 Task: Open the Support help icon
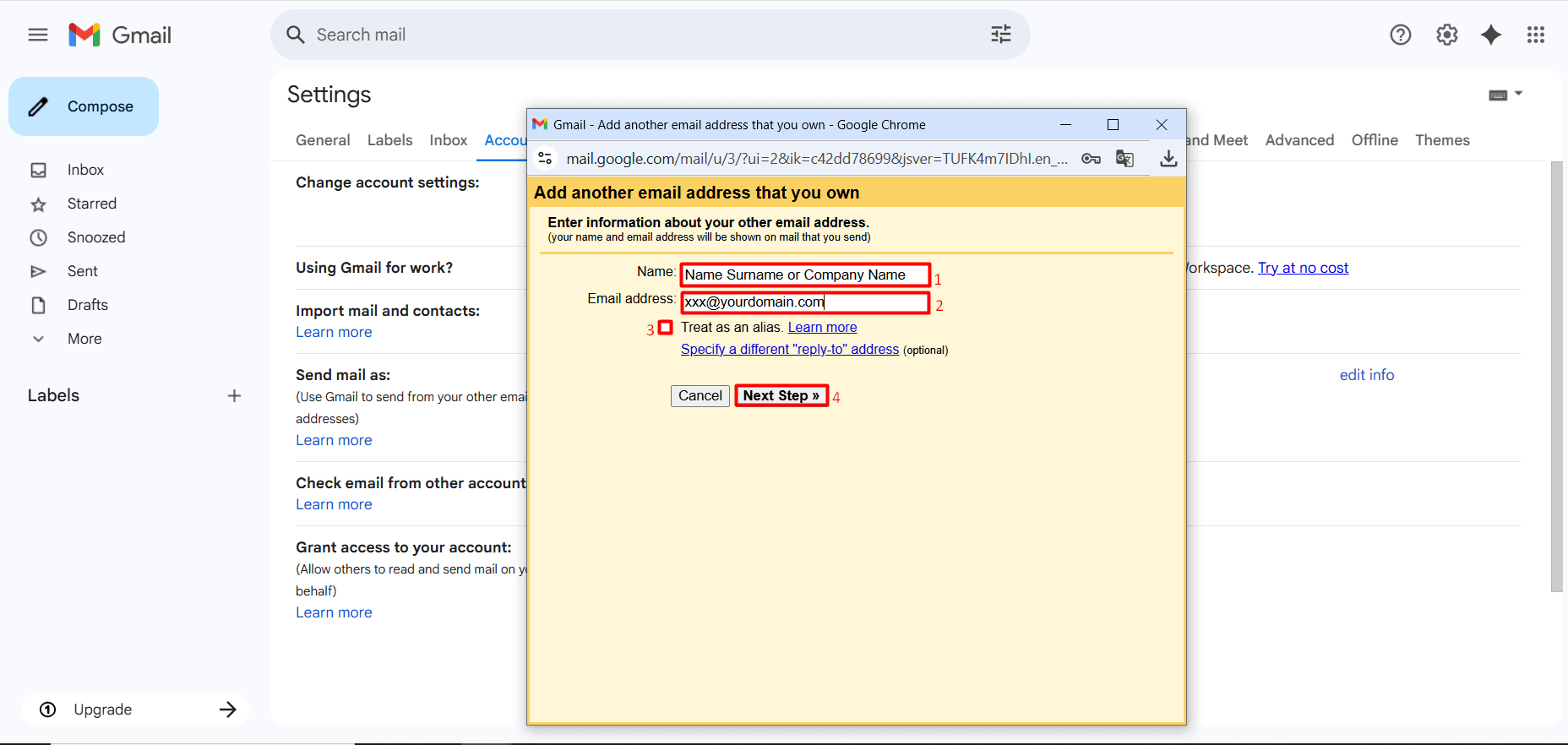[x=1401, y=35]
